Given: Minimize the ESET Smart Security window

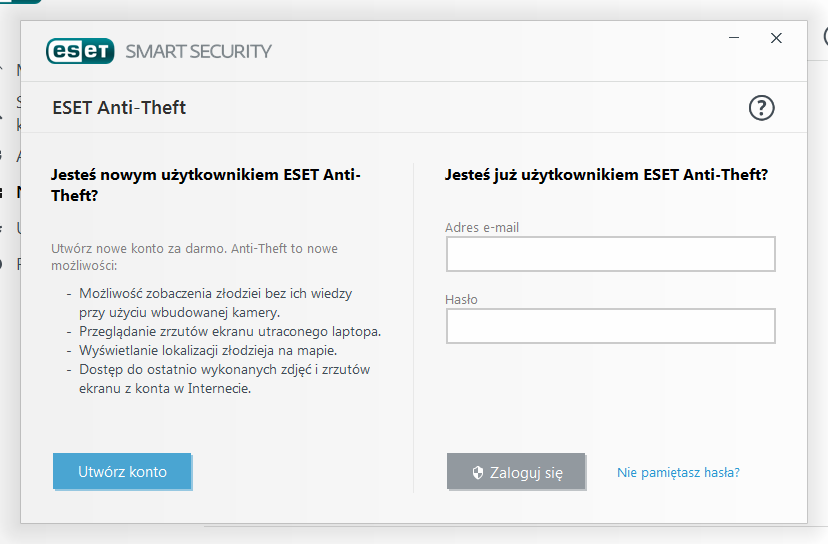Looking at the screenshot, I should coord(734,38).
